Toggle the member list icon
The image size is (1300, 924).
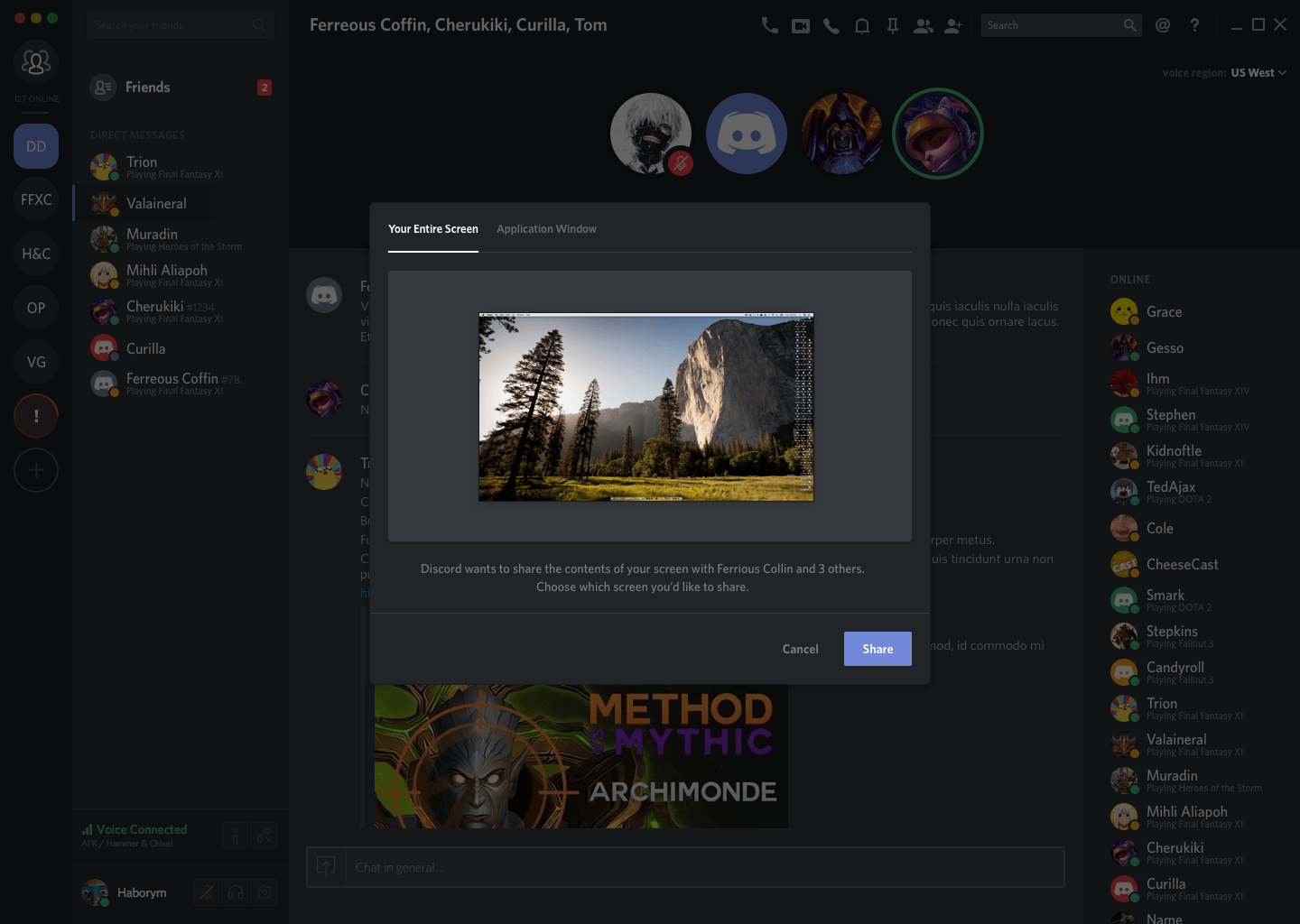pos(923,26)
